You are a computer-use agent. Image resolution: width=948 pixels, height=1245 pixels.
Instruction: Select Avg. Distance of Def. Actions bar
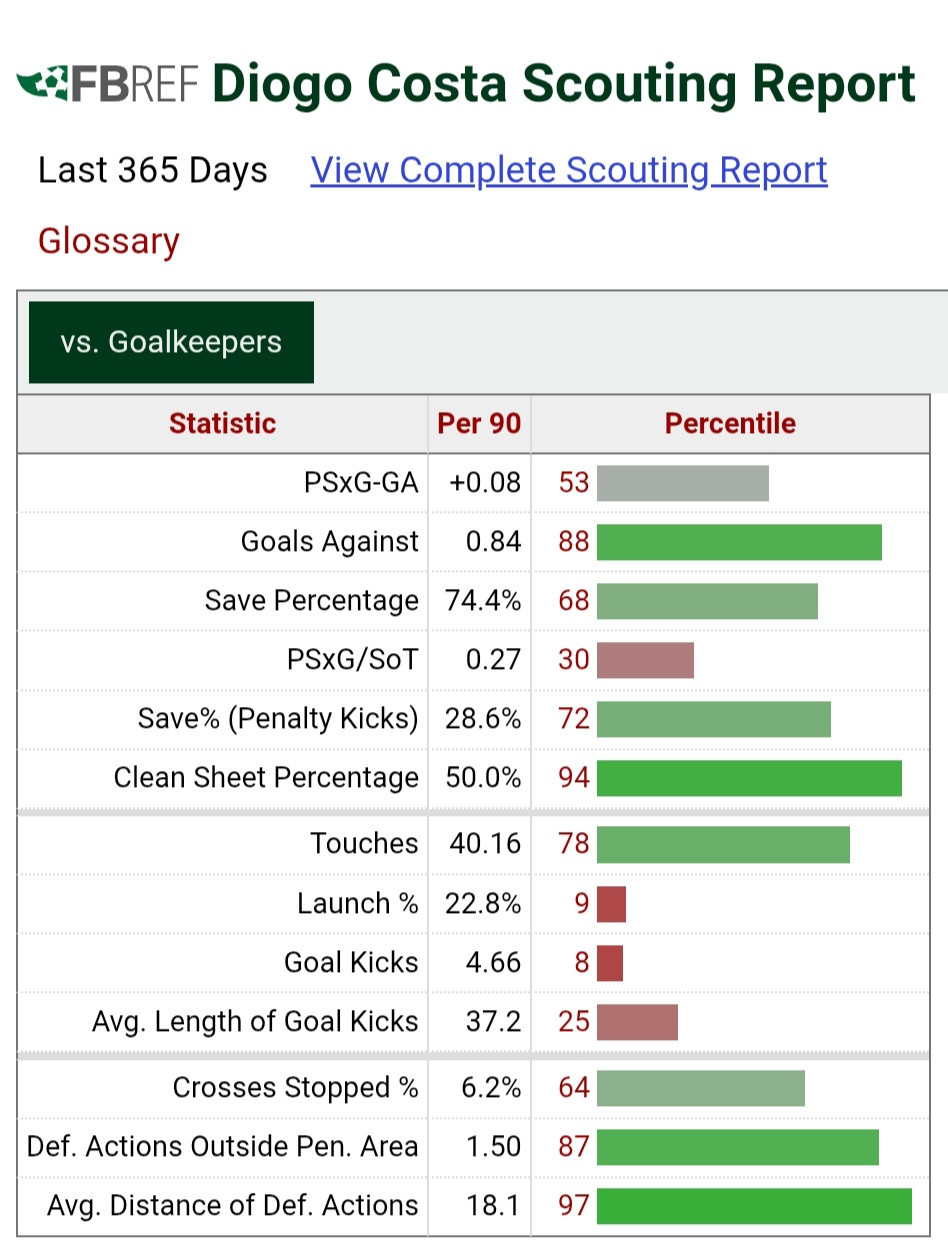(x=754, y=1206)
